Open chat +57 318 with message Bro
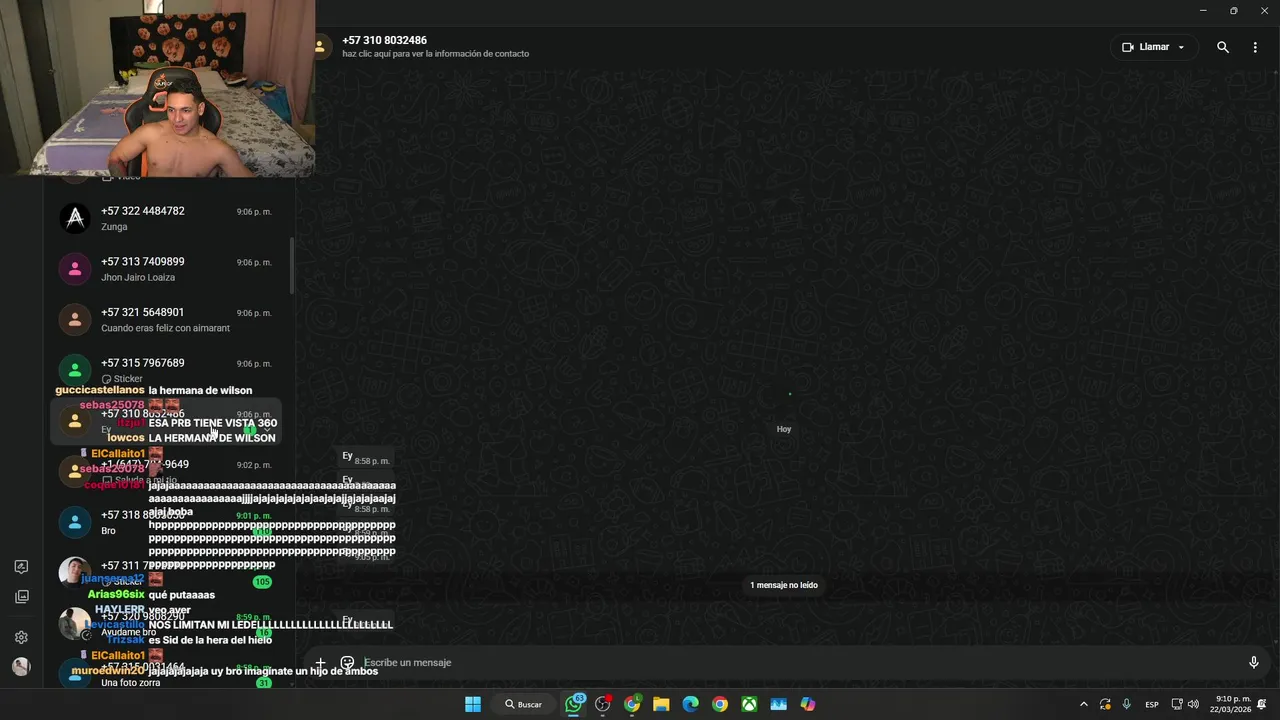This screenshot has height=720, width=1280. pos(167,522)
